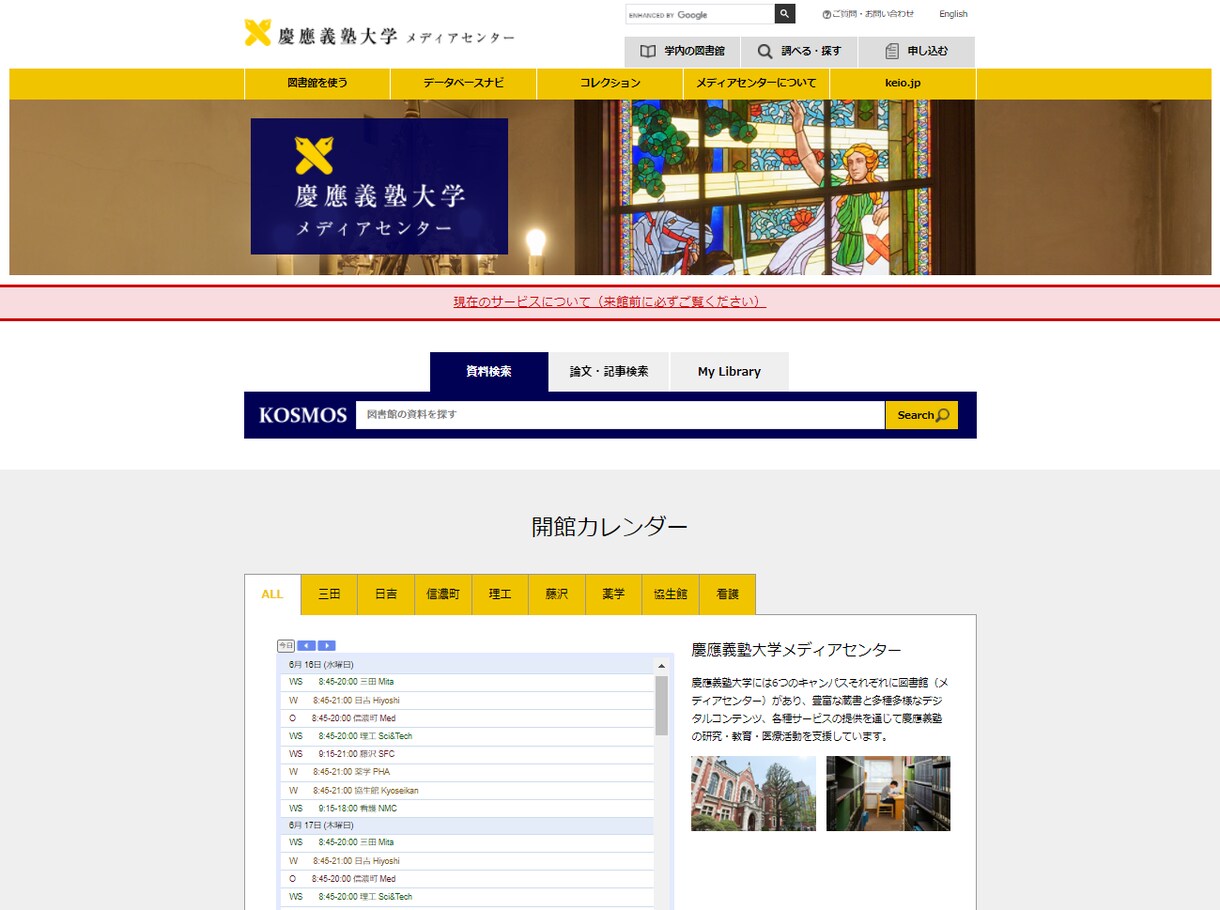The width and height of the screenshot is (1220, 910).
Task: Open データベースナビ navigation item
Action: [x=463, y=83]
